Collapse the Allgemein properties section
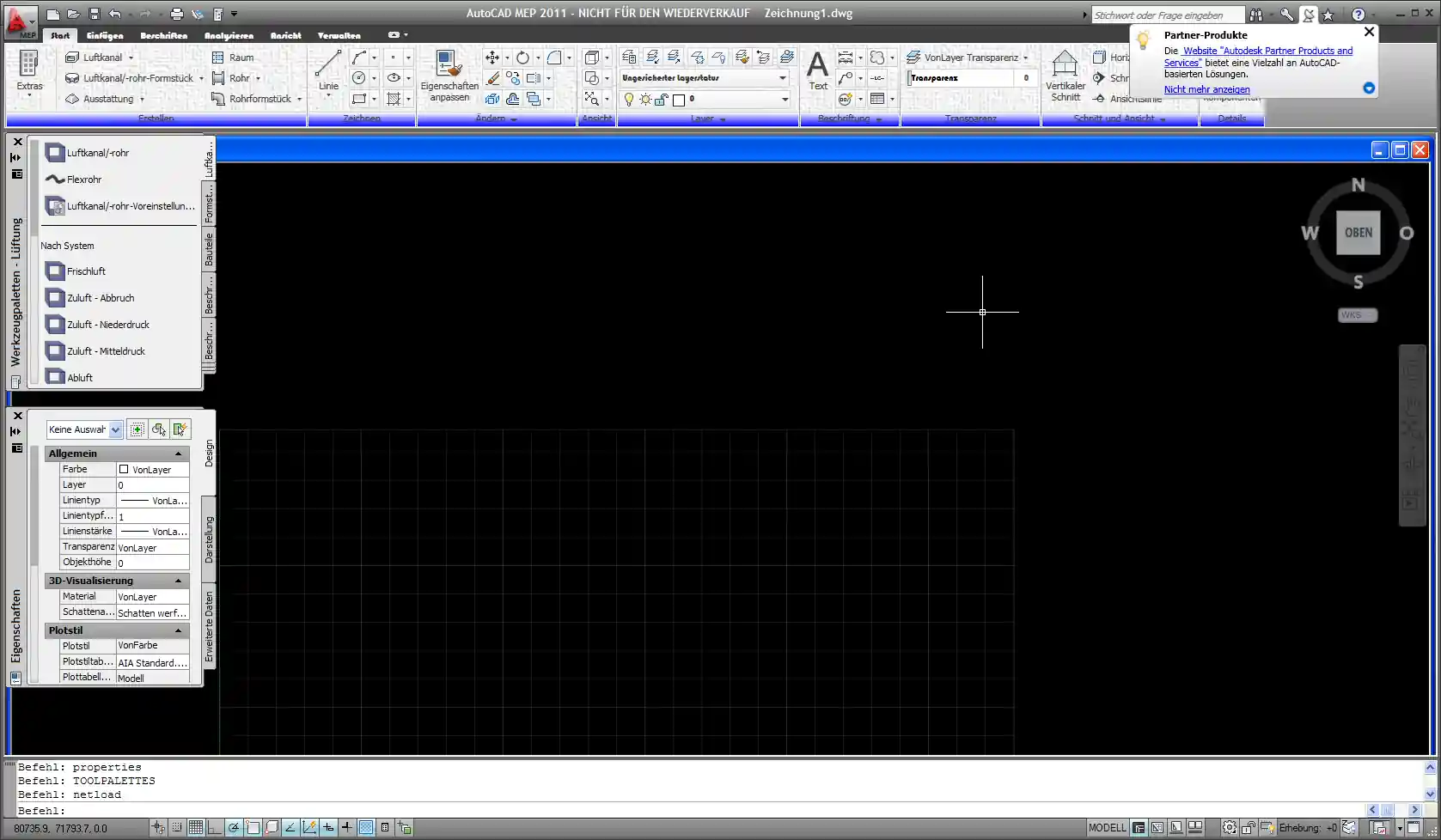 178,453
